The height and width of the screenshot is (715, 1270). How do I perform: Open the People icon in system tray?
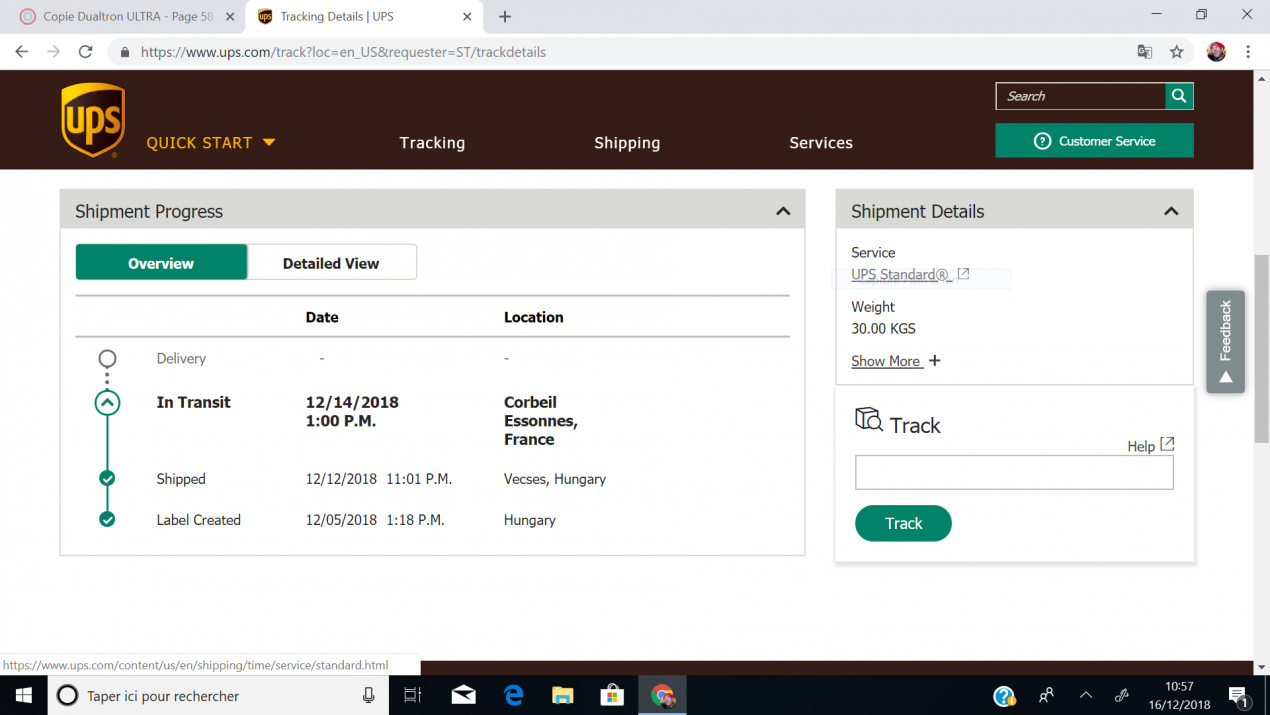pos(1046,696)
